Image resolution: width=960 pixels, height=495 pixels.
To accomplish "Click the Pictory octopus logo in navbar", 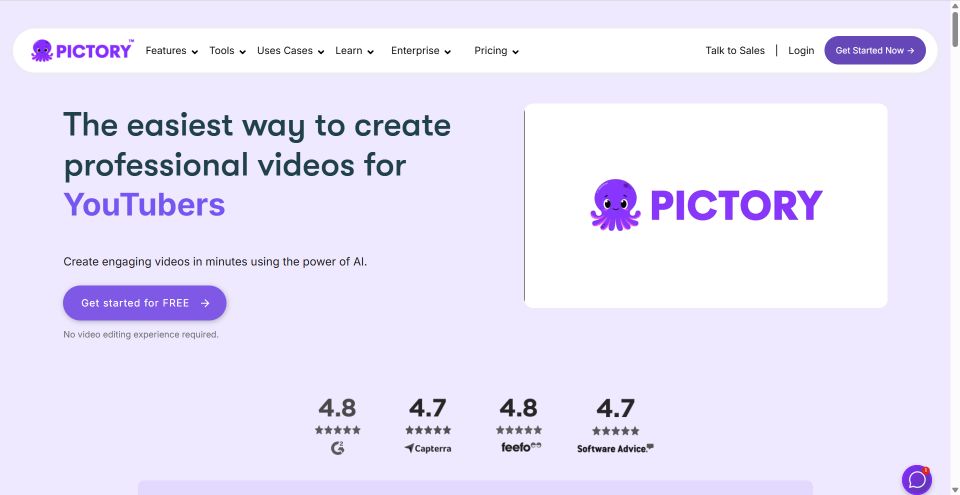I will tap(82, 50).
